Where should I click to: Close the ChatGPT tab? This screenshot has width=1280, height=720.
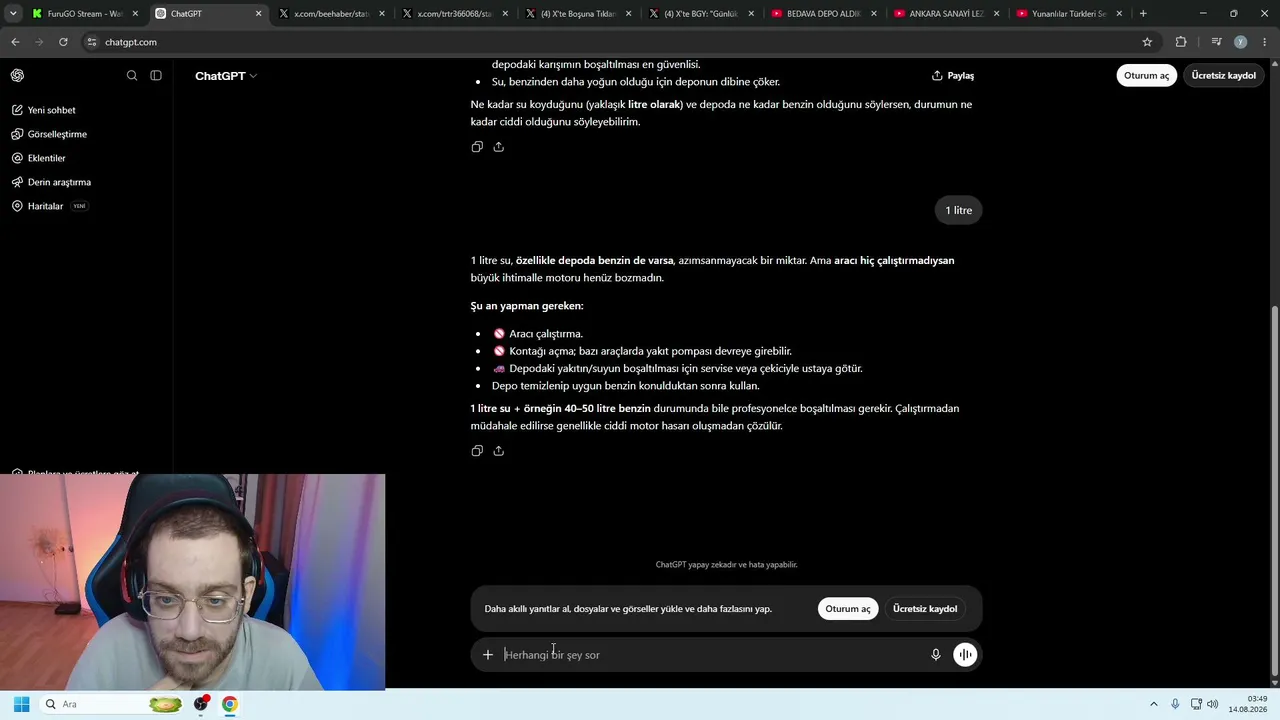(x=258, y=14)
